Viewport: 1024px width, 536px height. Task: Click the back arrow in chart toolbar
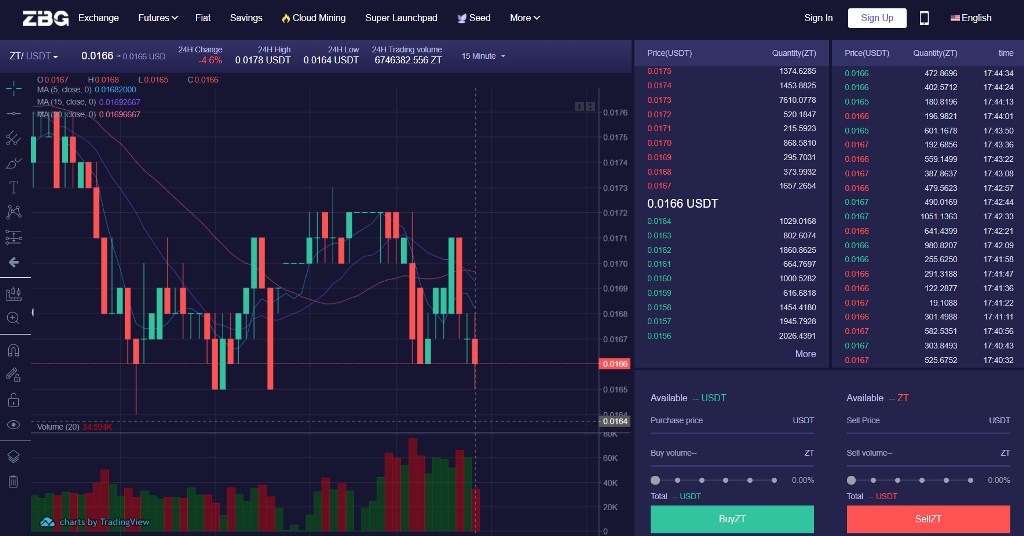(14, 262)
